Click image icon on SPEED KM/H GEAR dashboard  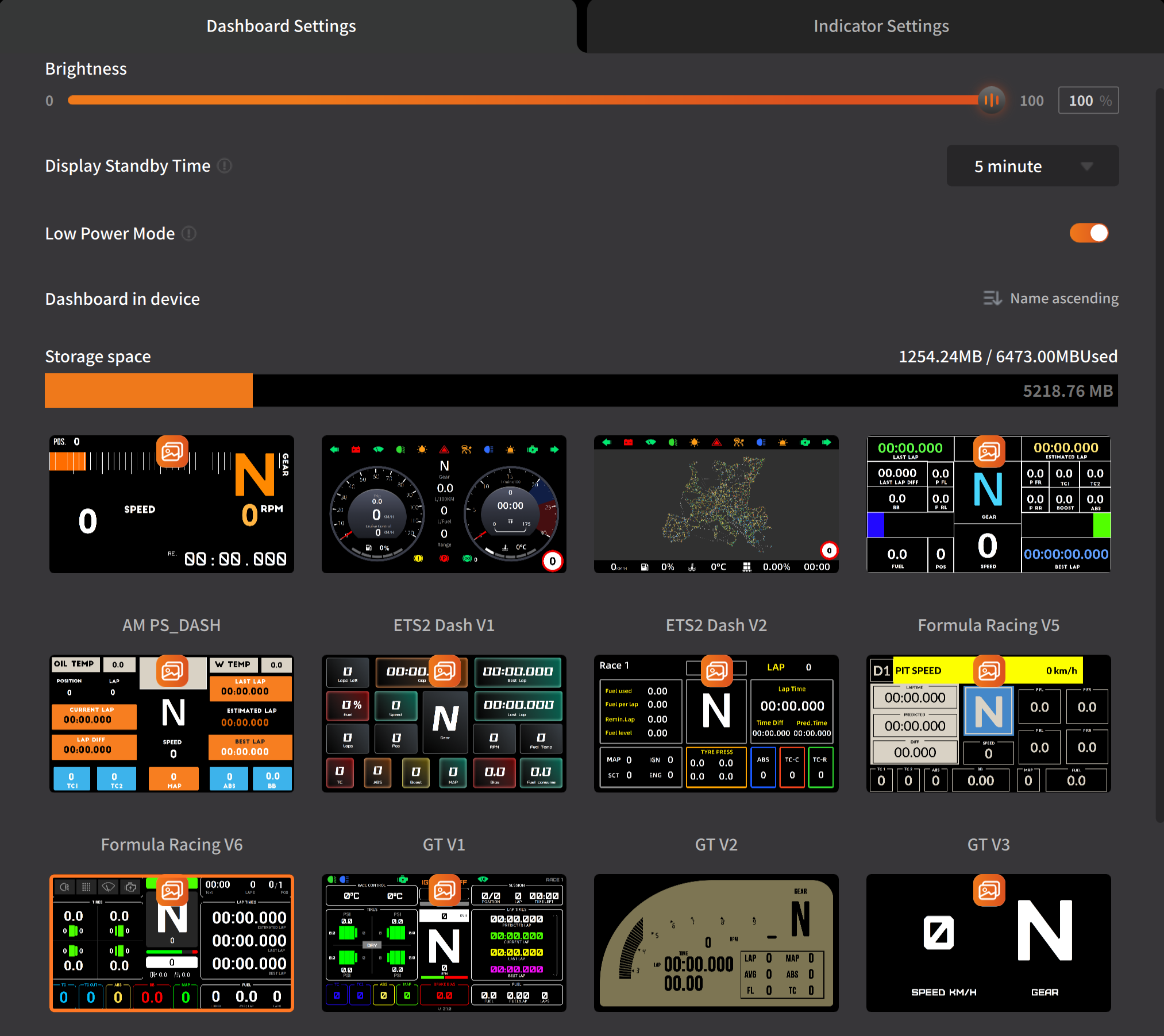[989, 890]
